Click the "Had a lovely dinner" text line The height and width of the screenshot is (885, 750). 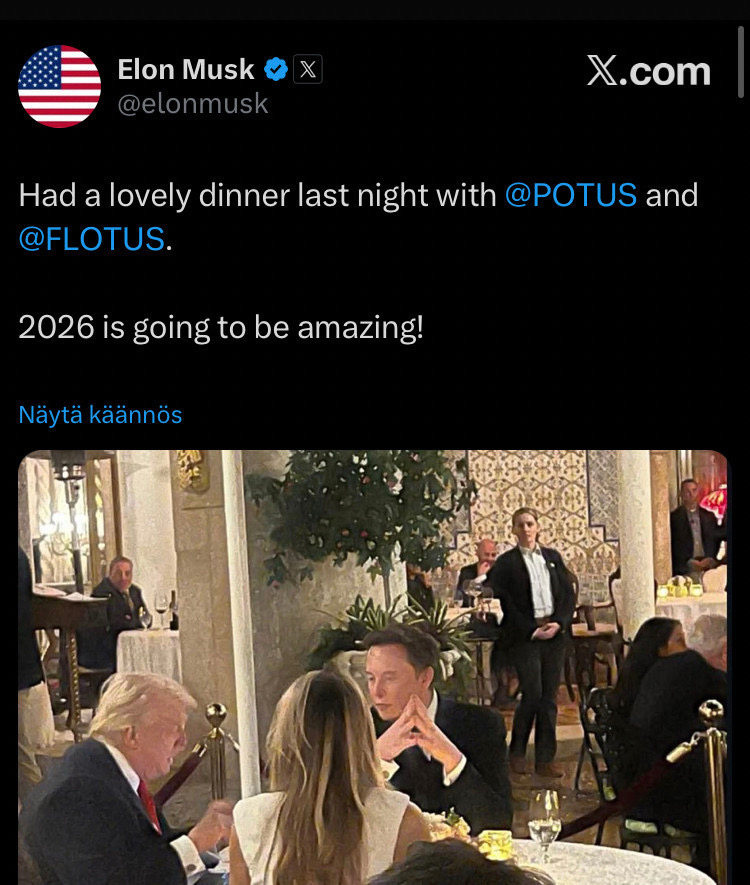(x=257, y=194)
